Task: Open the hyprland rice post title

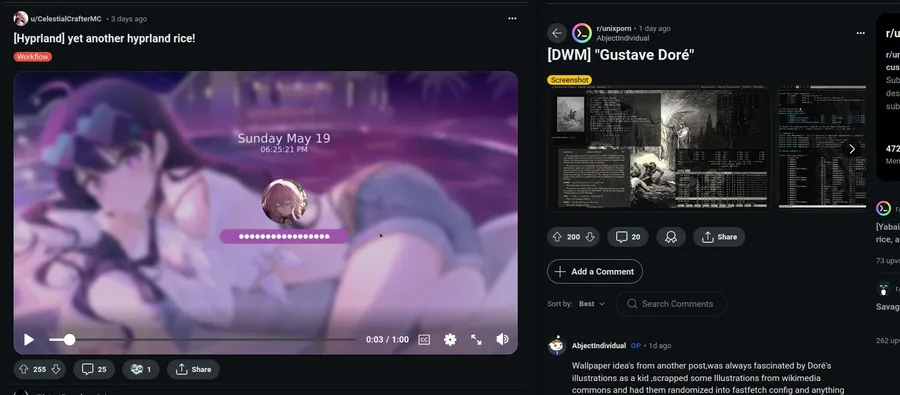Action: 104,38
